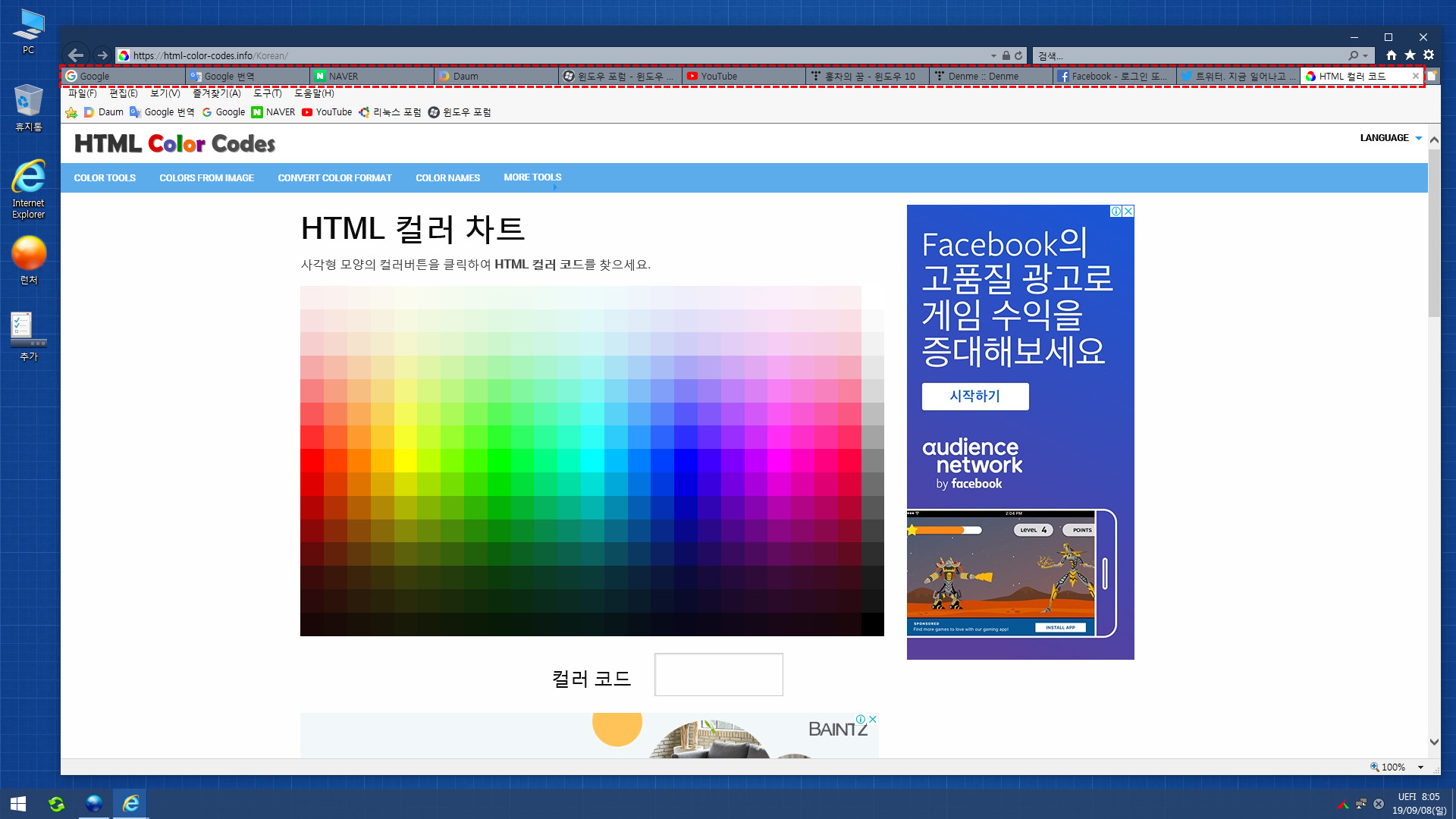Open the YouTube bookmark in favorites bar

point(327,112)
